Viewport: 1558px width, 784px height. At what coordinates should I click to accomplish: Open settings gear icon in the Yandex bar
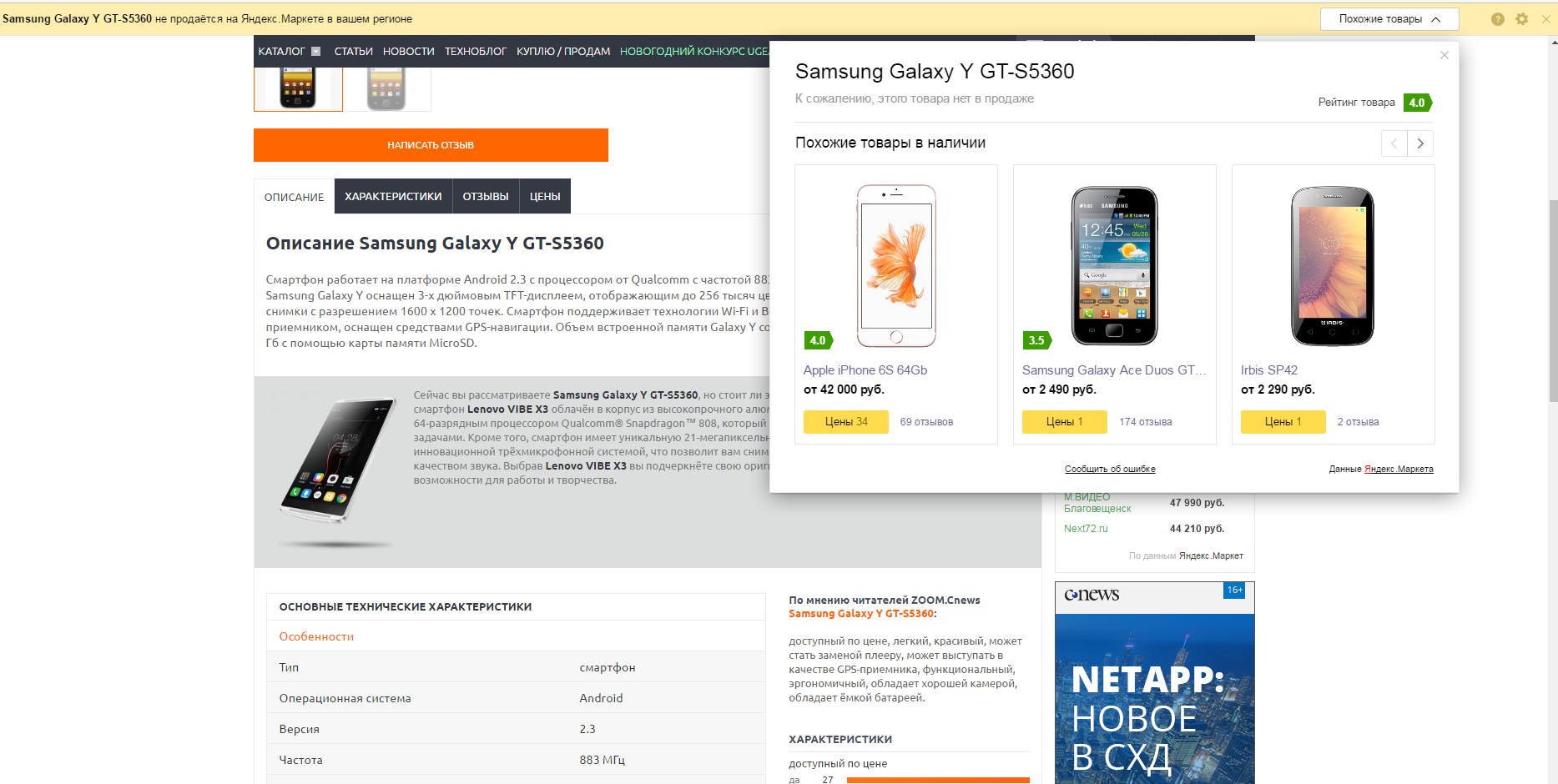click(1522, 19)
